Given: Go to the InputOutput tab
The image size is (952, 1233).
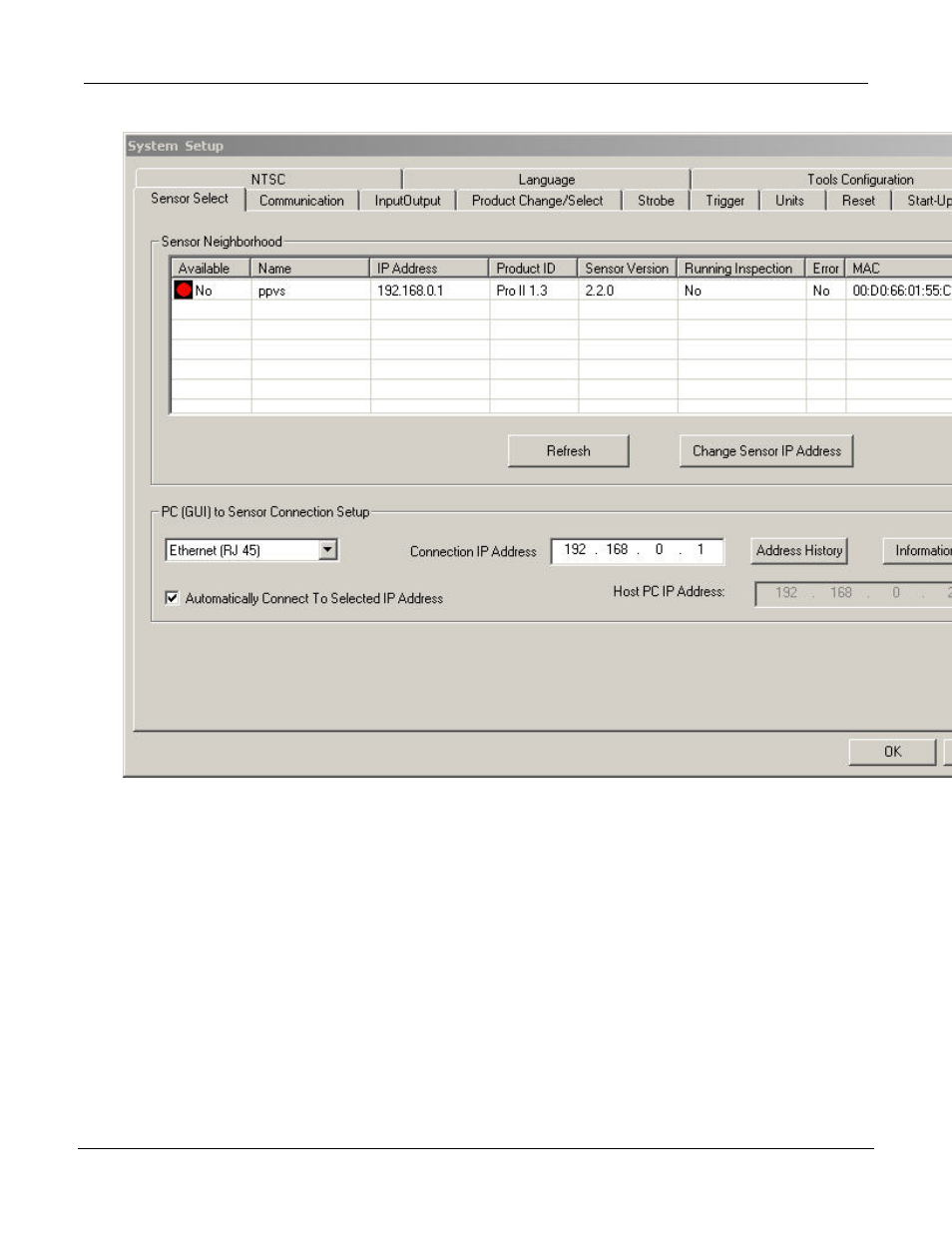Looking at the screenshot, I should click(x=407, y=201).
